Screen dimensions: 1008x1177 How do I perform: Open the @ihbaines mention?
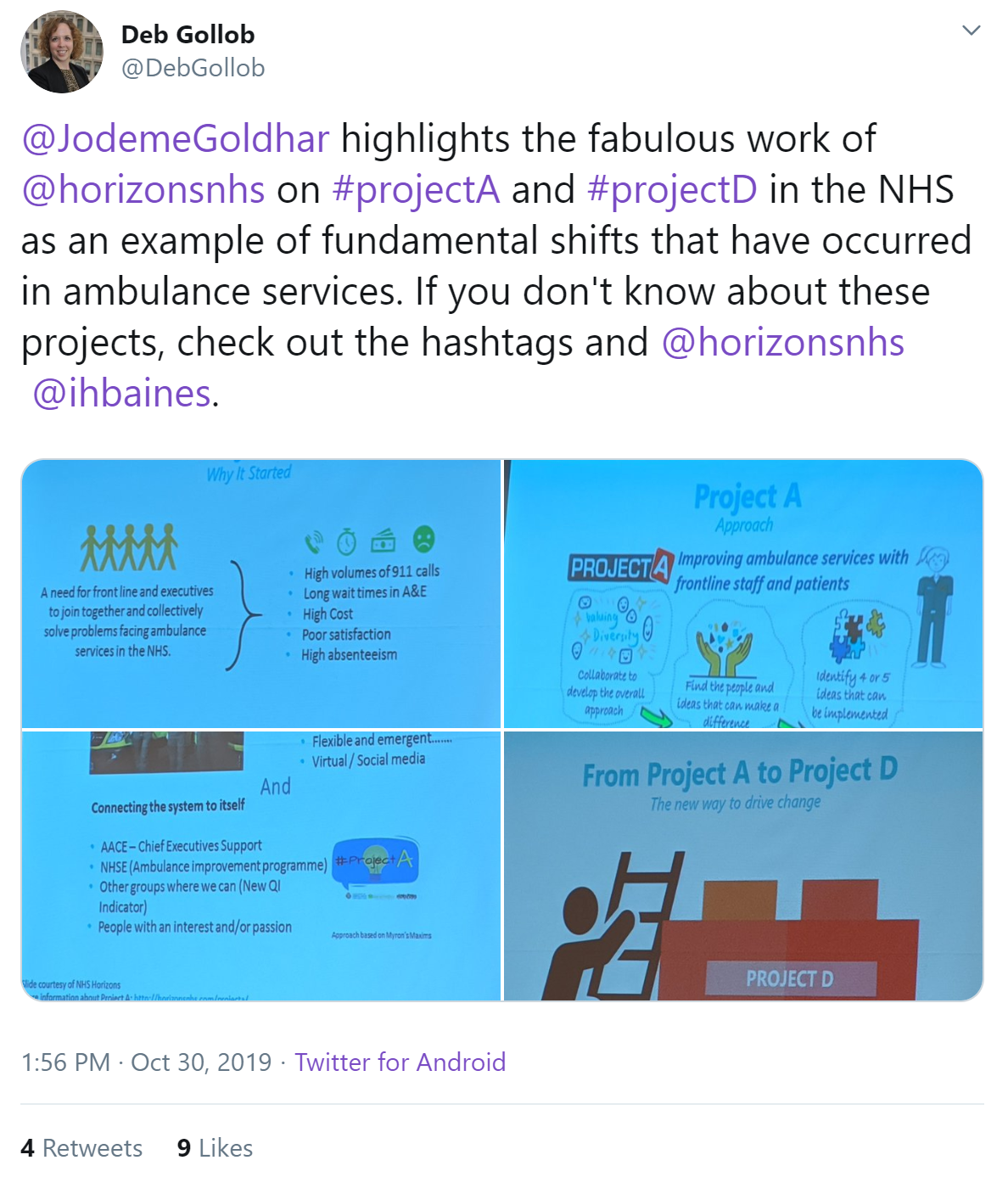click(x=122, y=394)
